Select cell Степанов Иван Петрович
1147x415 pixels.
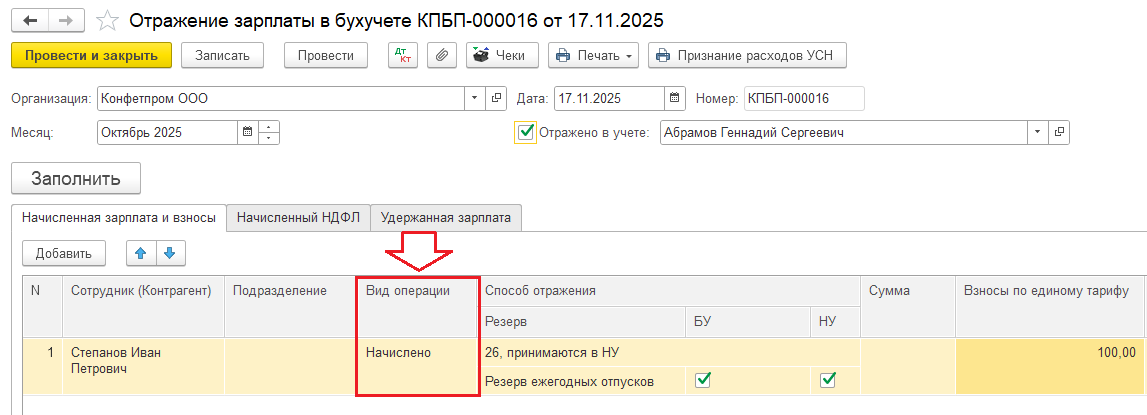click(x=143, y=366)
